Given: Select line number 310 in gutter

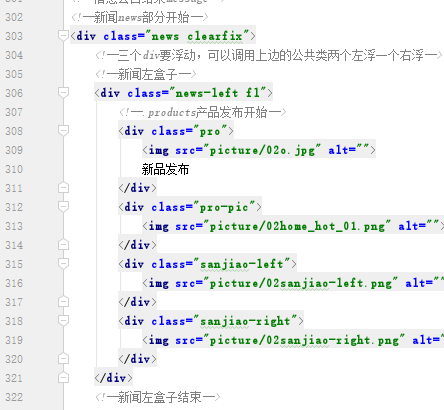Looking at the screenshot, I should (x=14, y=169).
